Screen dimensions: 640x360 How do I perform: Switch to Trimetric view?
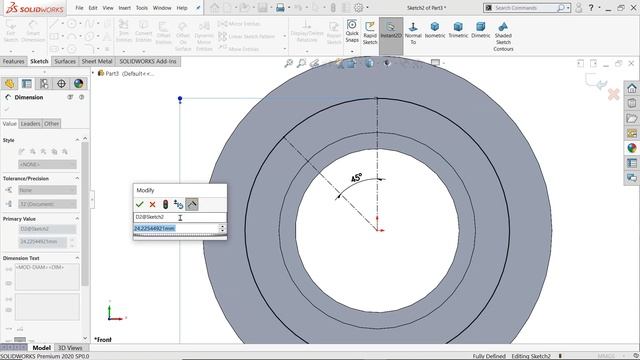(x=458, y=30)
